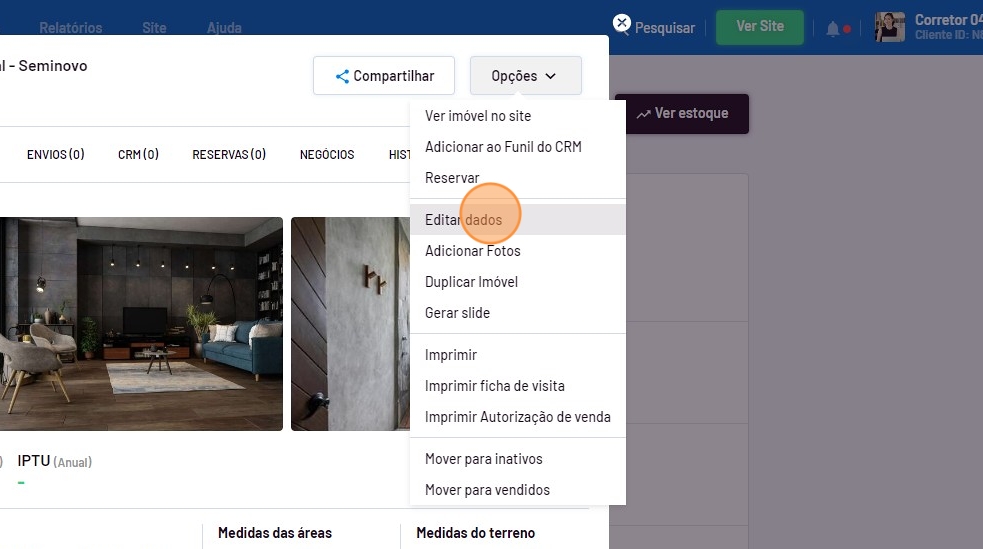Open the Opções dropdown
This screenshot has width=983, height=549.
525,76
